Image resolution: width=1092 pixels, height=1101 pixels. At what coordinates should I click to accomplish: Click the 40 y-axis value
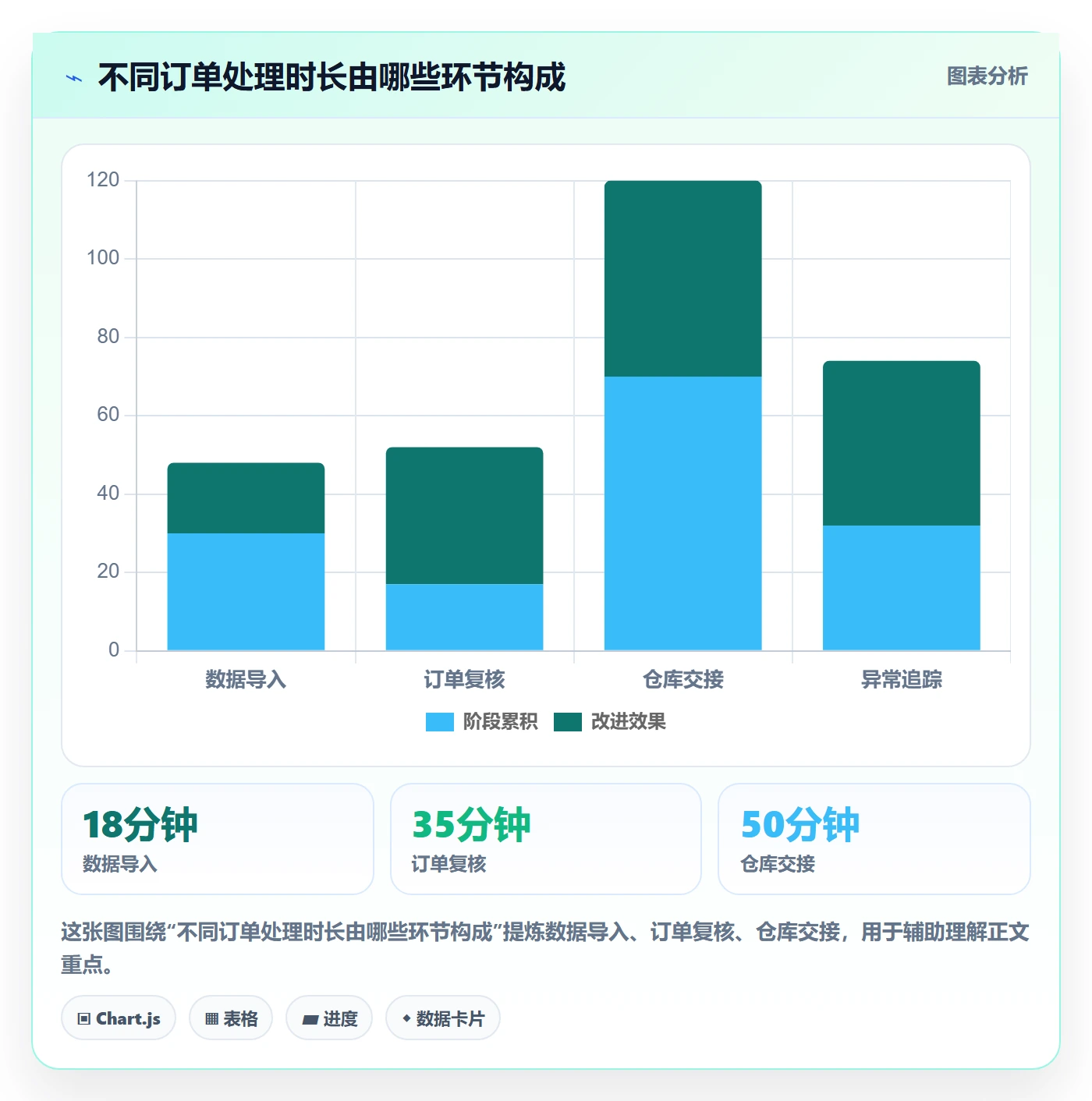pos(108,494)
